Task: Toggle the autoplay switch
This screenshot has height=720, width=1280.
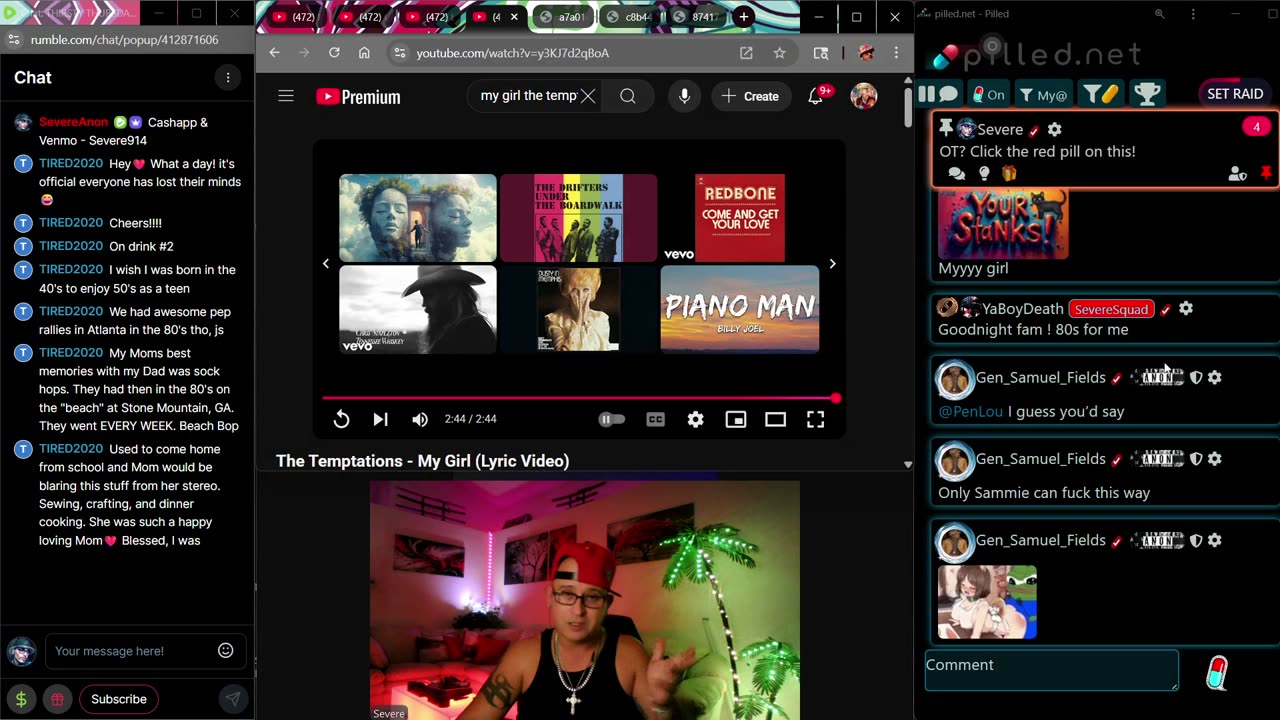Action: click(611, 419)
